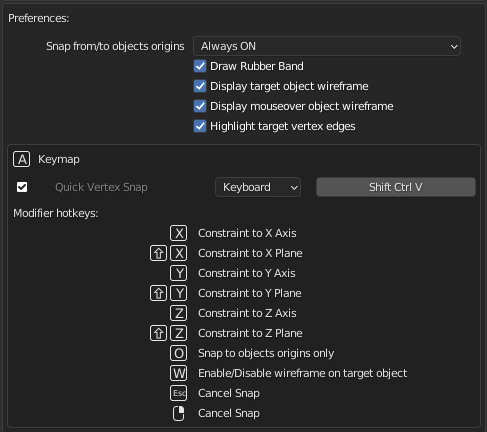Click the X key icon for X Axis
Image resolution: width=487 pixels, height=432 pixels.
[x=179, y=233]
